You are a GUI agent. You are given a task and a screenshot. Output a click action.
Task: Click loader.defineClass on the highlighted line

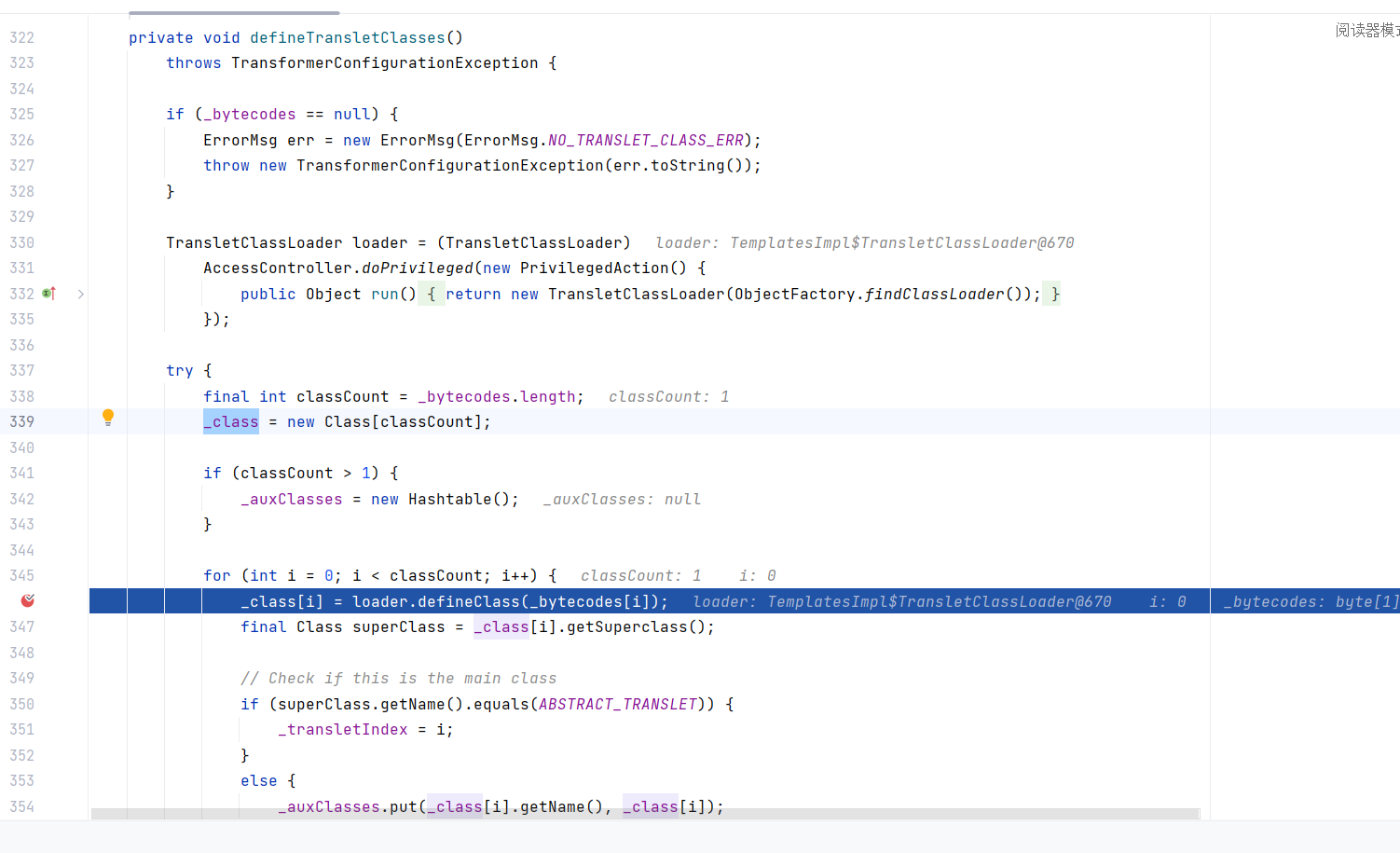pyautogui.click(x=436, y=602)
